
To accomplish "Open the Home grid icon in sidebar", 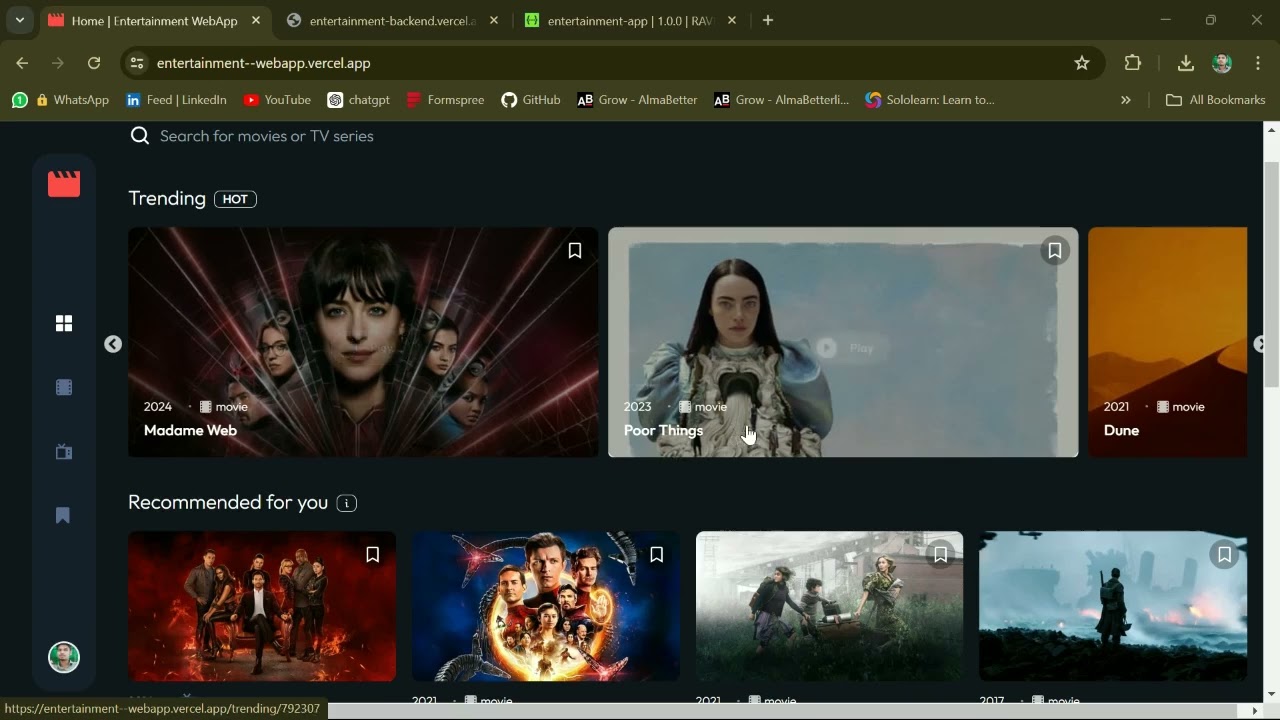I will [64, 323].
